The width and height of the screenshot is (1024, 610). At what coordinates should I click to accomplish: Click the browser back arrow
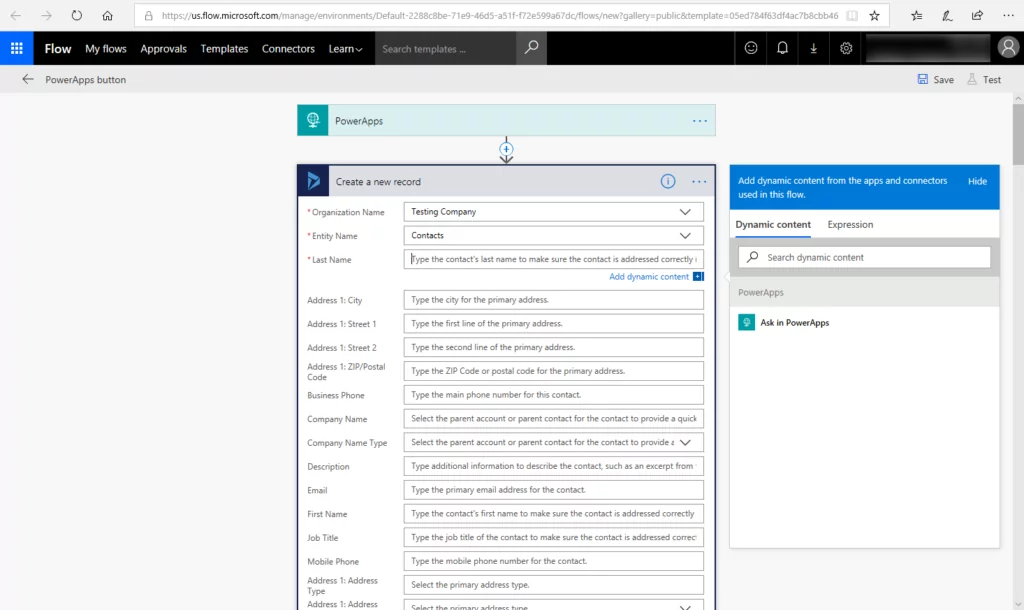(16, 16)
